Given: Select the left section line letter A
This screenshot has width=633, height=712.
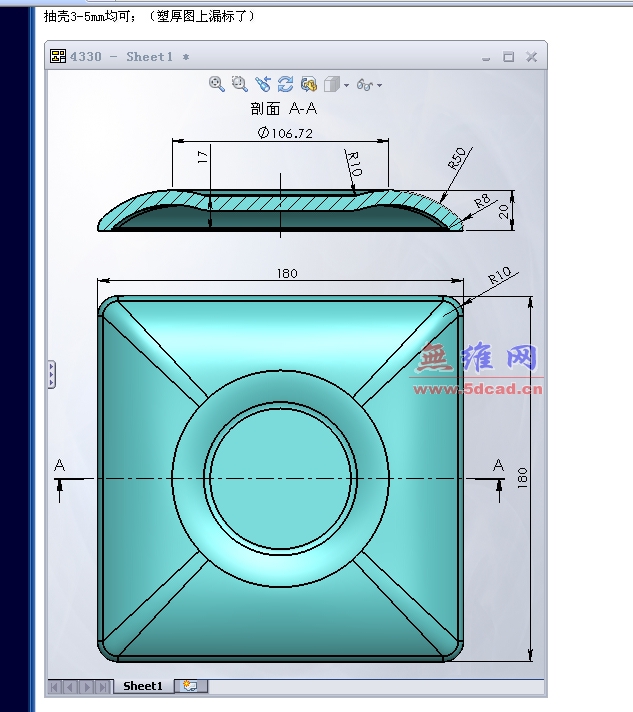Looking at the screenshot, I should pos(59,465).
